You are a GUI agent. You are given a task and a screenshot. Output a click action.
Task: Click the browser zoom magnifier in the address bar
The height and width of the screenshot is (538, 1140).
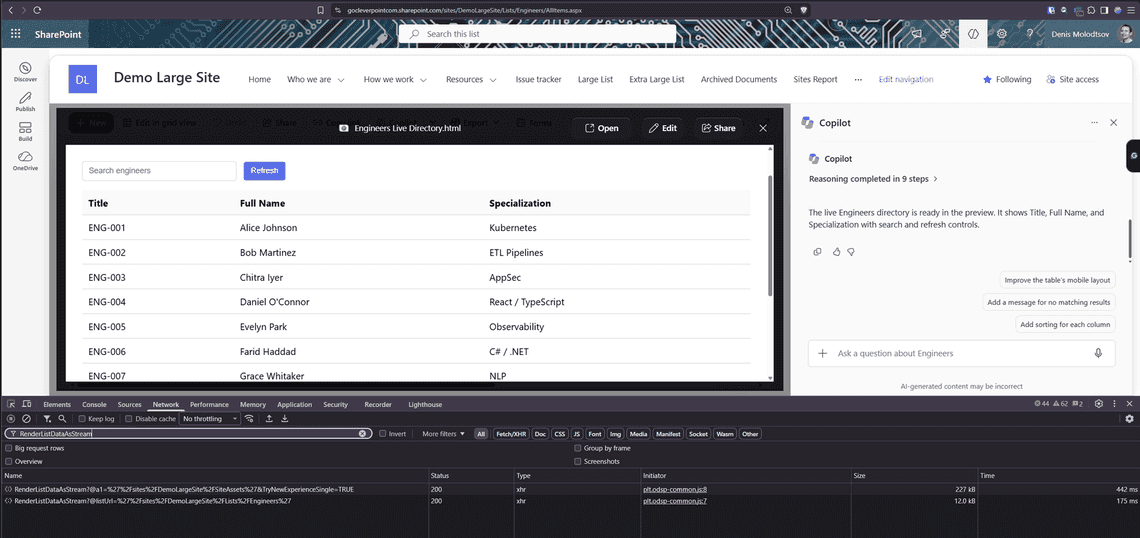tap(788, 9)
